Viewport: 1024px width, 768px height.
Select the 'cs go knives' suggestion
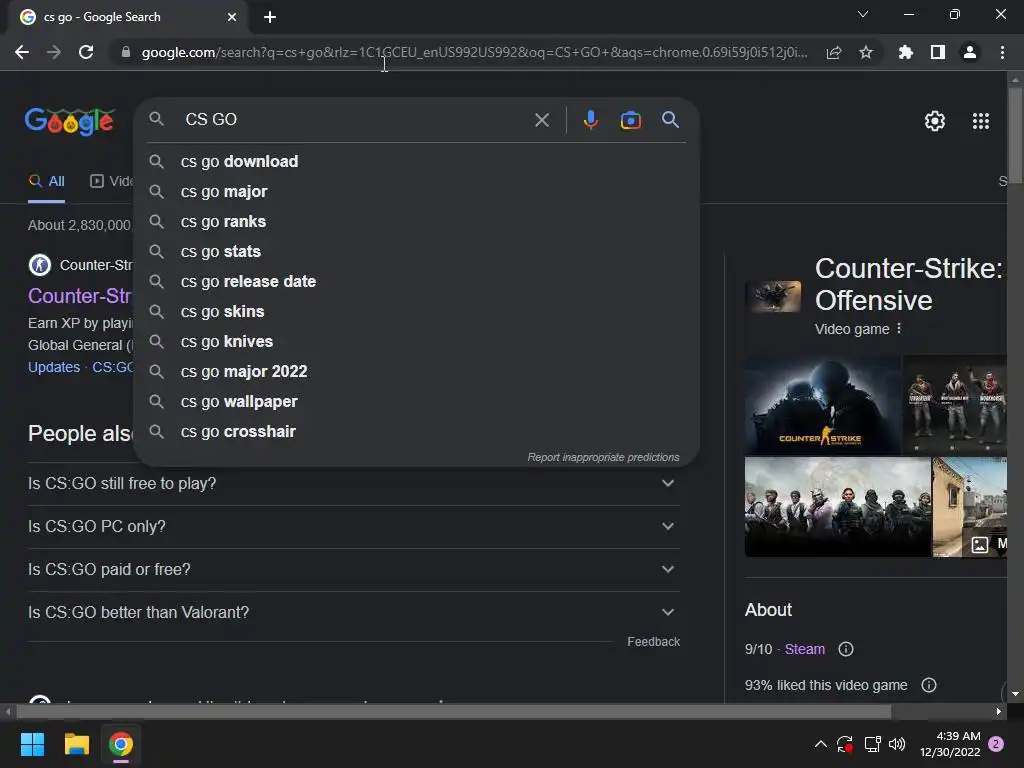click(416, 342)
